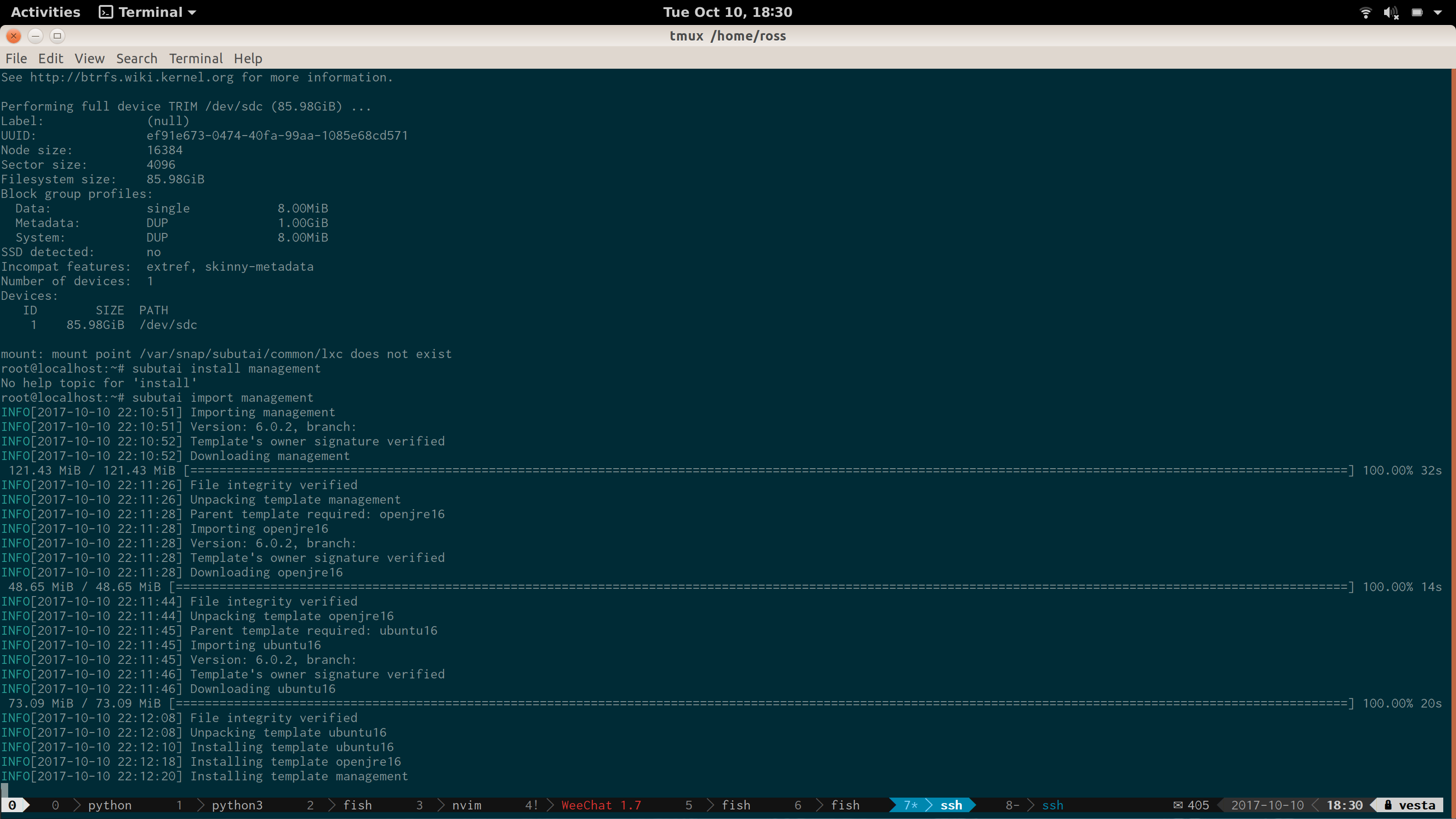This screenshot has height=819, width=1456.
Task: Switch to the nvim window 3
Action: pyautogui.click(x=466, y=805)
